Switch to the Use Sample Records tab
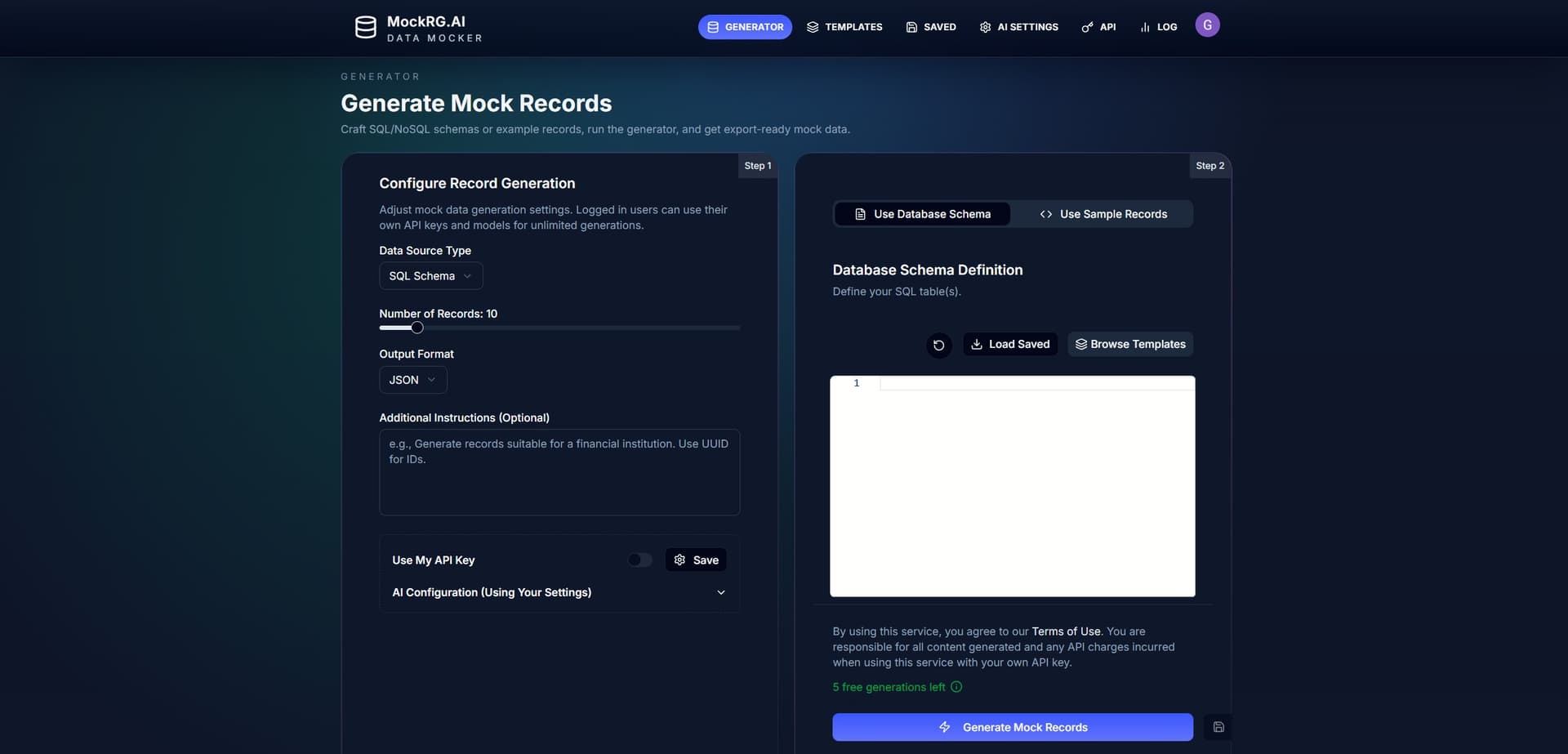This screenshot has height=754, width=1568. 1104,213
